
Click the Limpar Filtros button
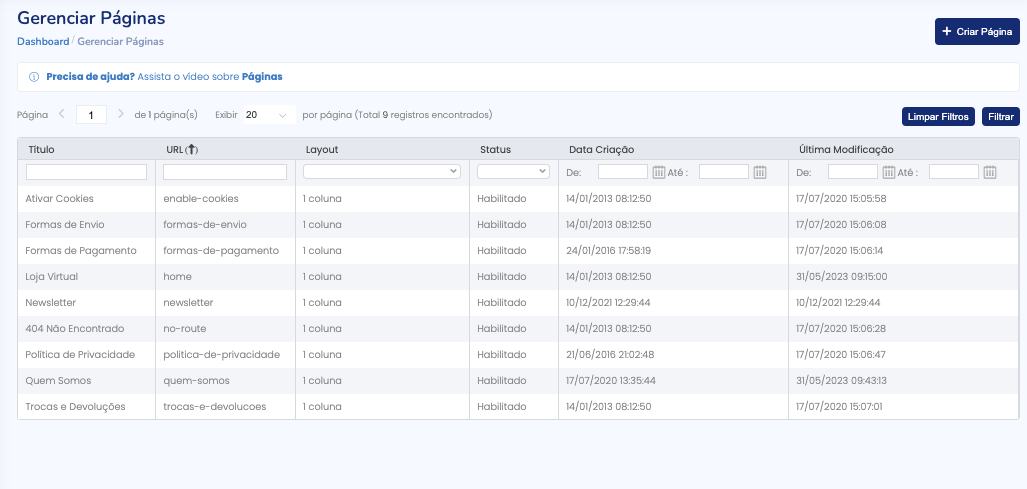pyautogui.click(x=937, y=117)
